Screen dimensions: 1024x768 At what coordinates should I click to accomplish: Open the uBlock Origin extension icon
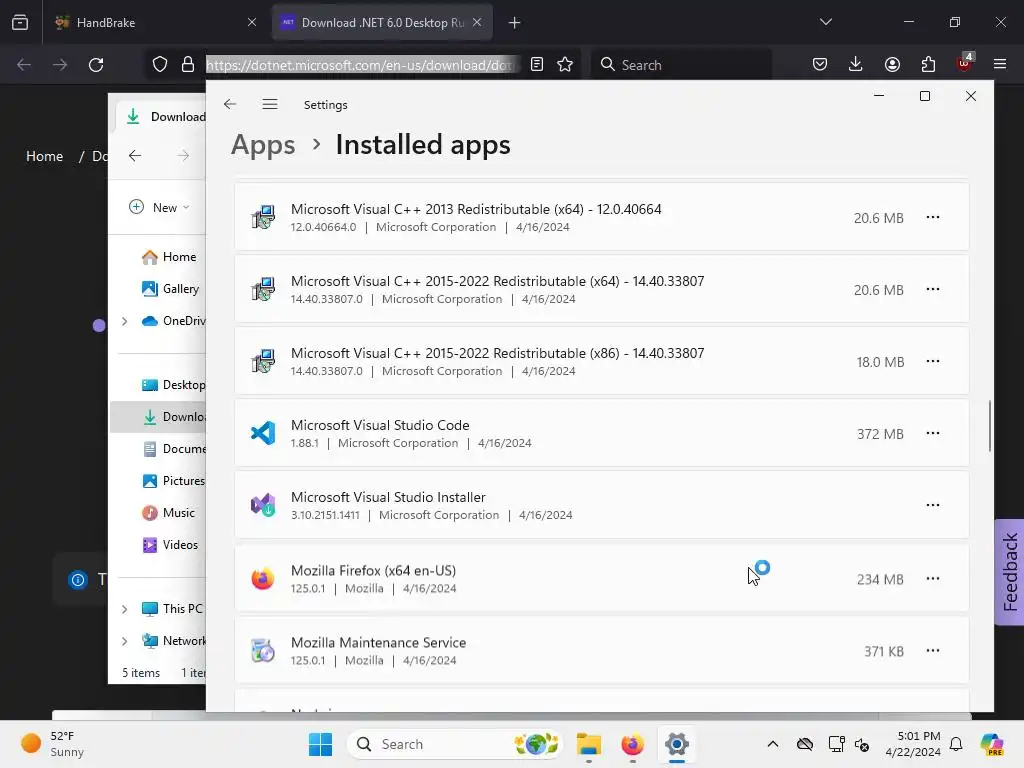(965, 63)
